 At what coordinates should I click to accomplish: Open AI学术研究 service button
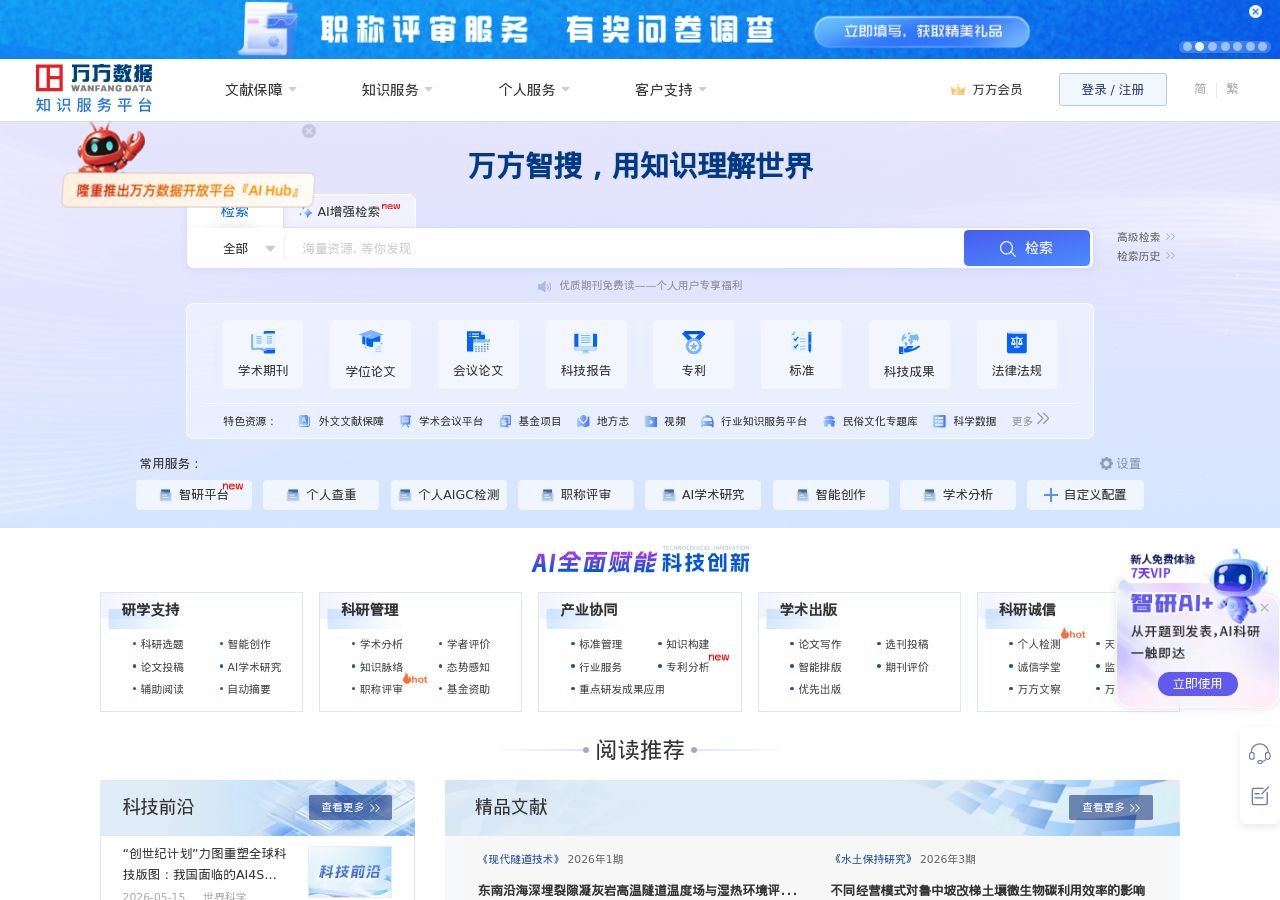(x=703, y=495)
